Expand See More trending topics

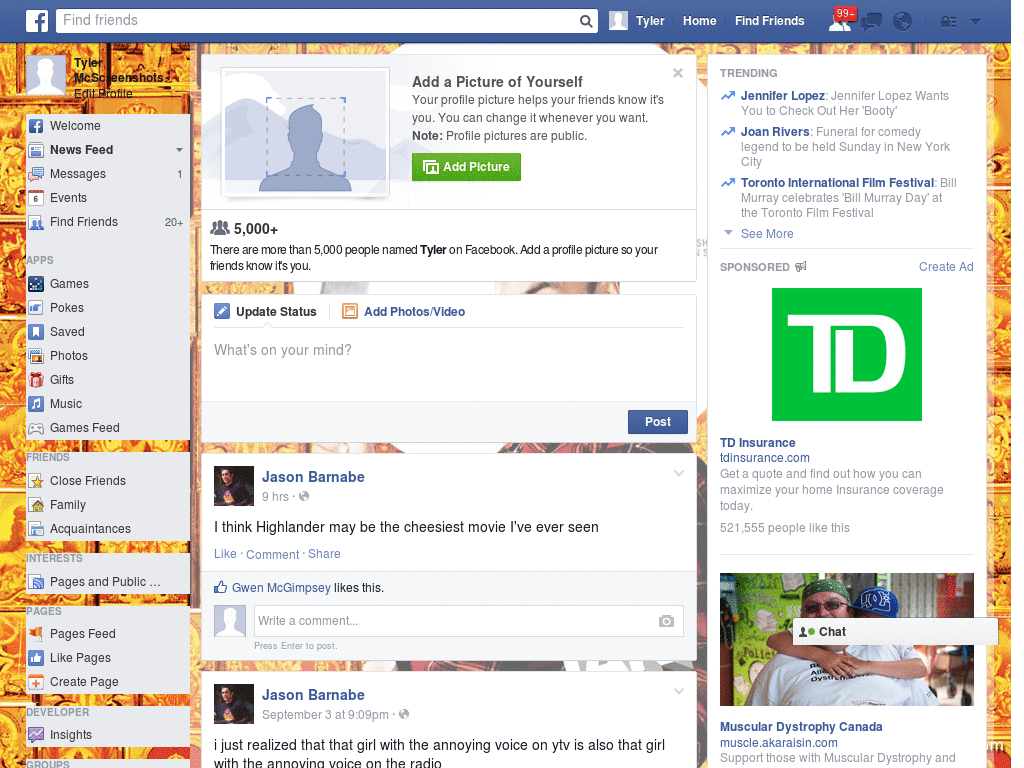point(767,234)
